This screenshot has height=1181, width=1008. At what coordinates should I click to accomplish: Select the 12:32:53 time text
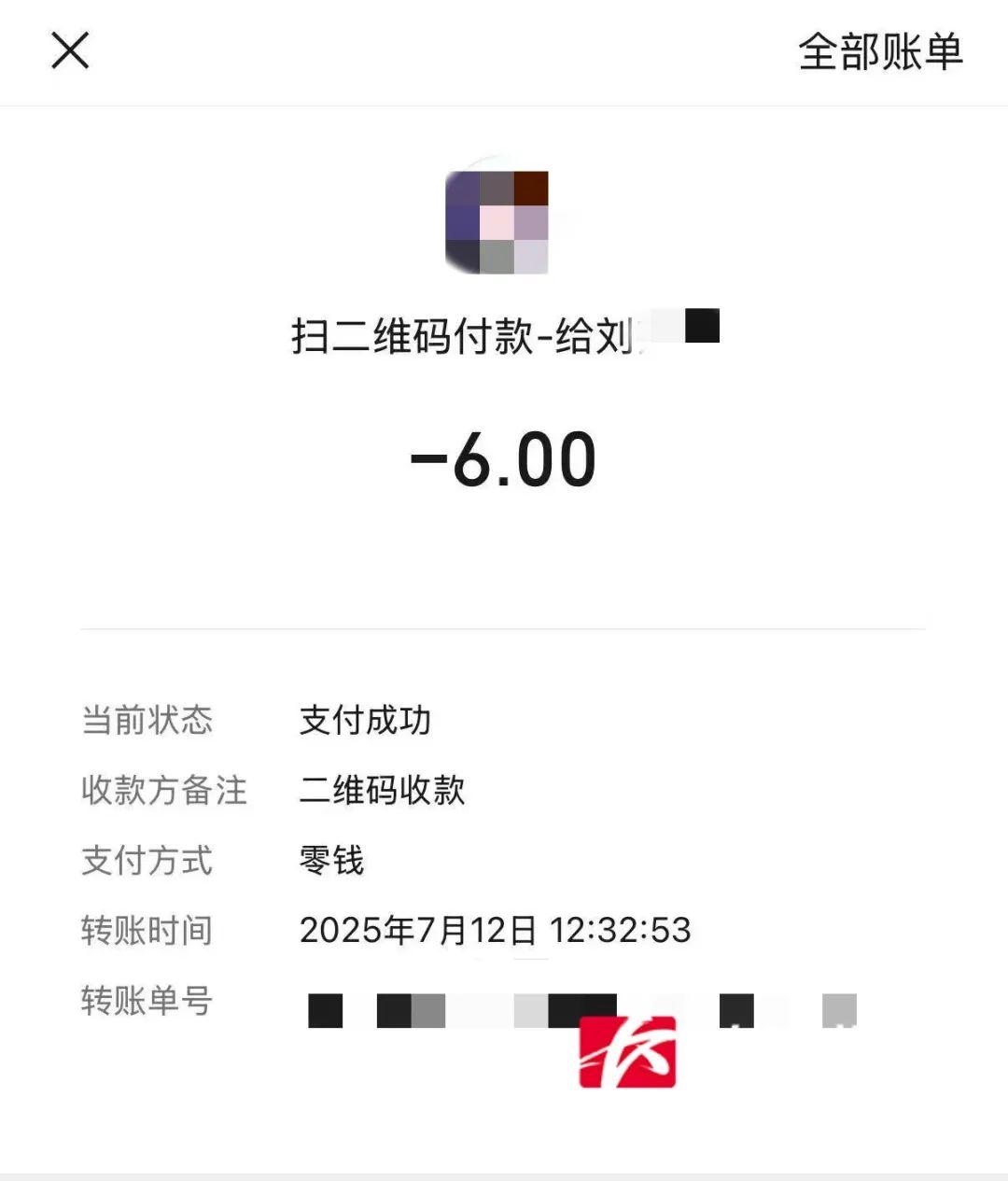point(620,930)
